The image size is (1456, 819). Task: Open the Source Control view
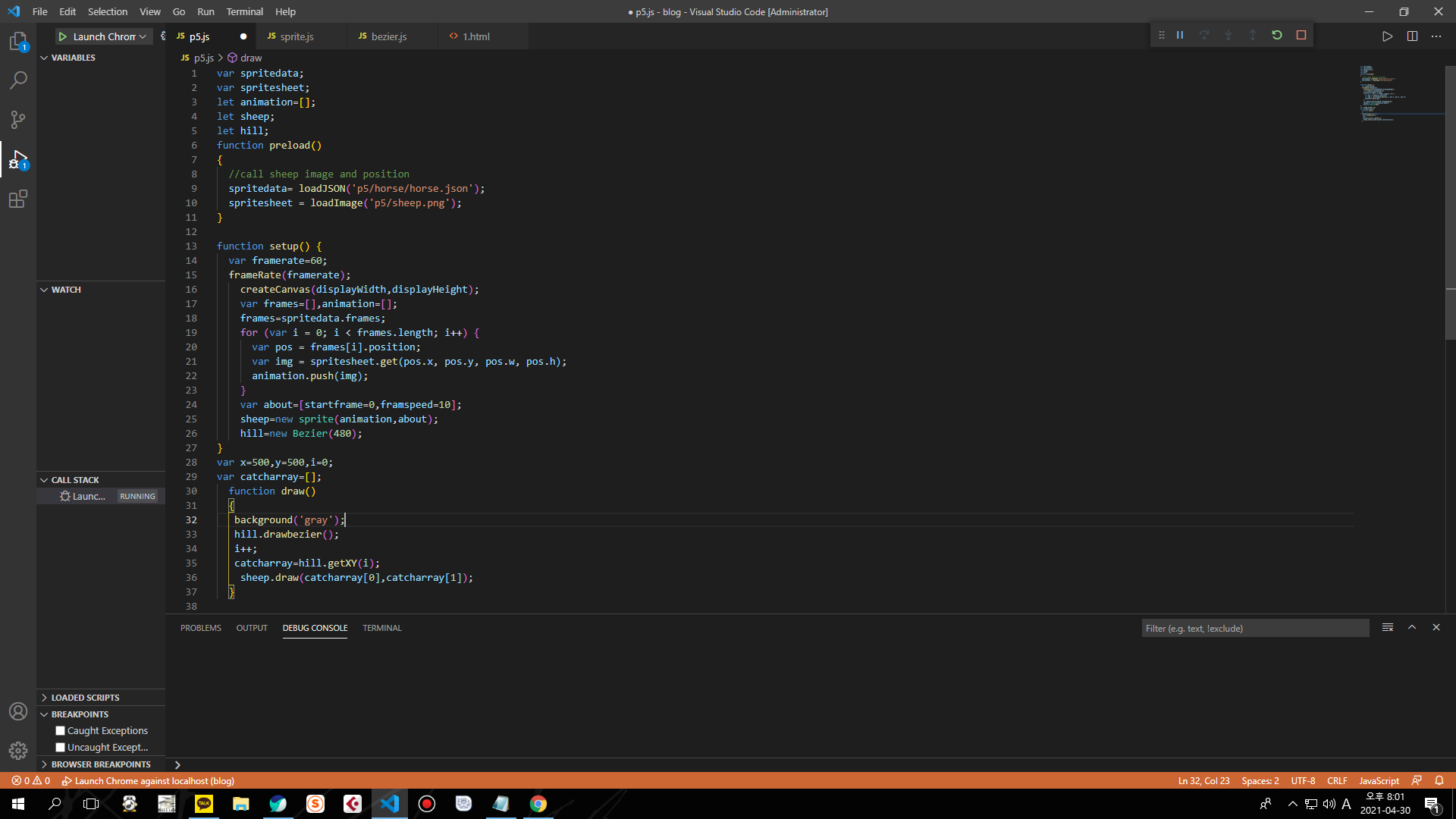tap(18, 120)
